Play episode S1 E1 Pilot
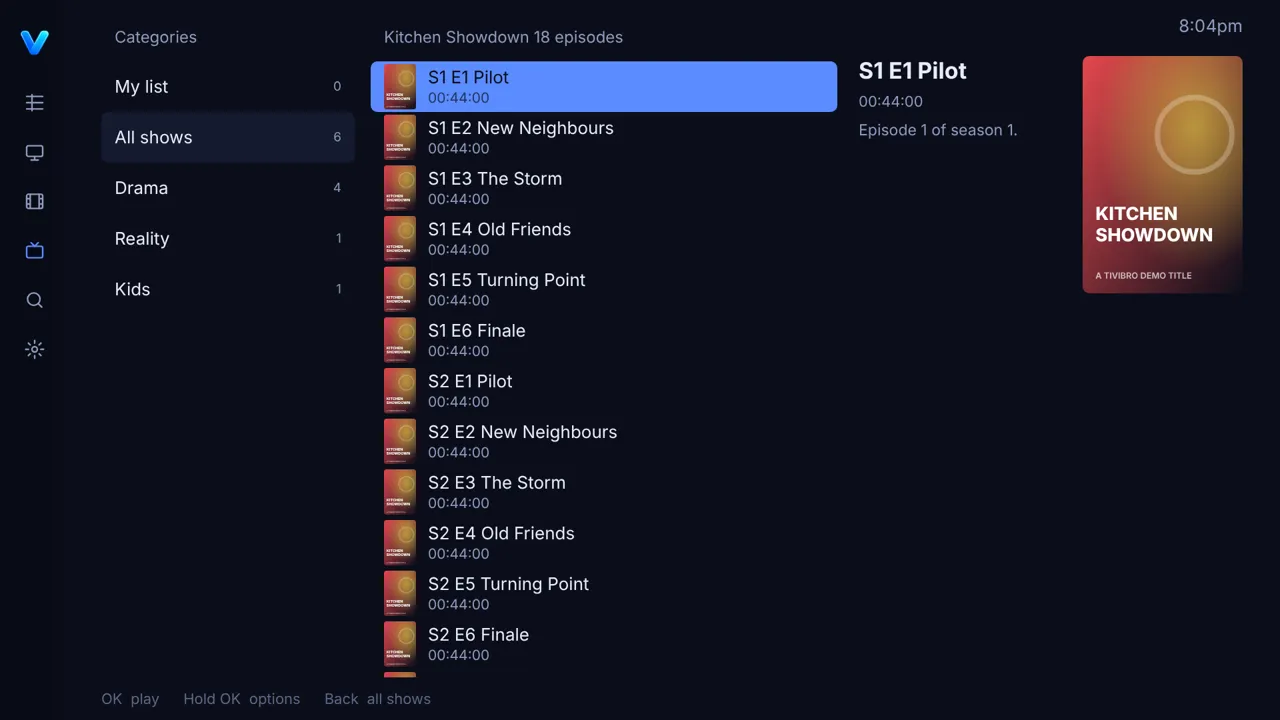1280x720 pixels. tap(604, 87)
